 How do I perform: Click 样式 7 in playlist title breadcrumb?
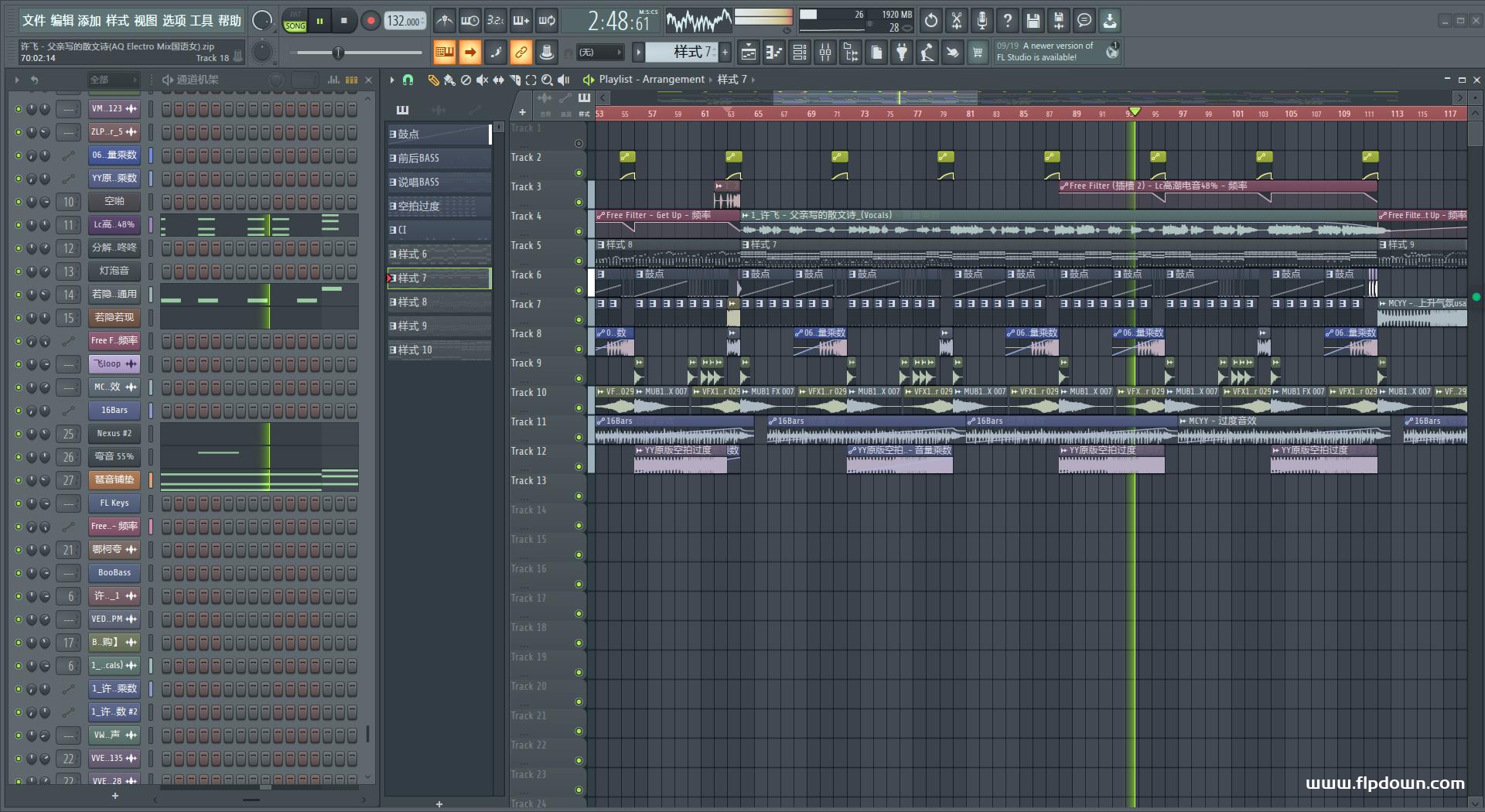click(x=732, y=80)
